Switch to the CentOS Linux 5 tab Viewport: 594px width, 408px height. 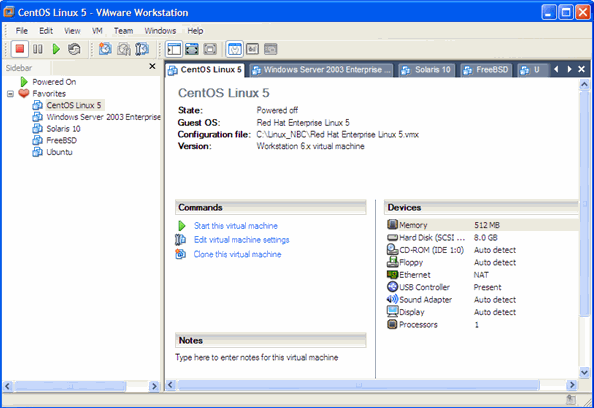[205, 70]
